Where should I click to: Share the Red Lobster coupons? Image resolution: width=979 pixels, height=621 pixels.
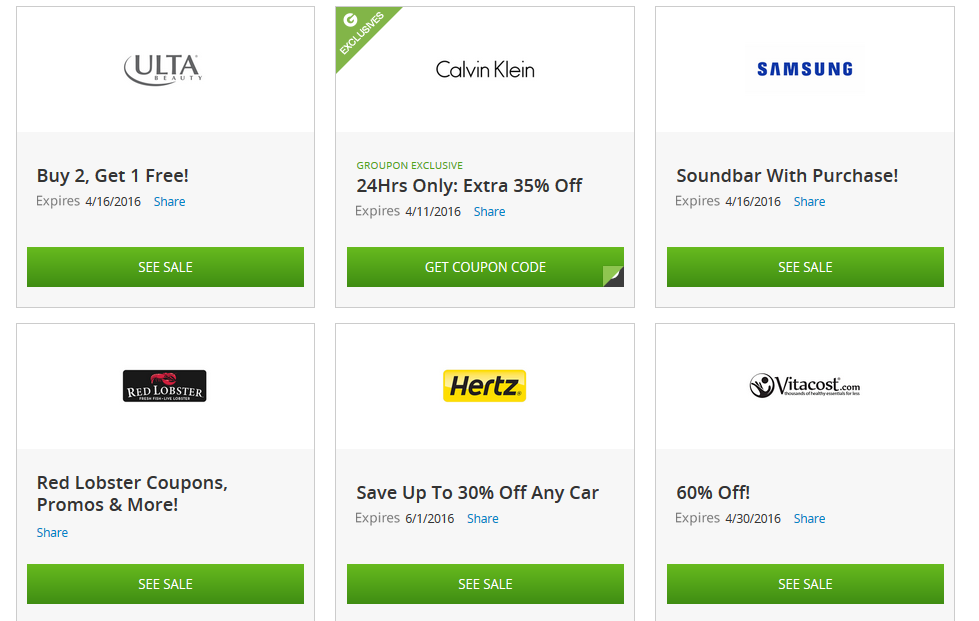pyautogui.click(x=52, y=532)
